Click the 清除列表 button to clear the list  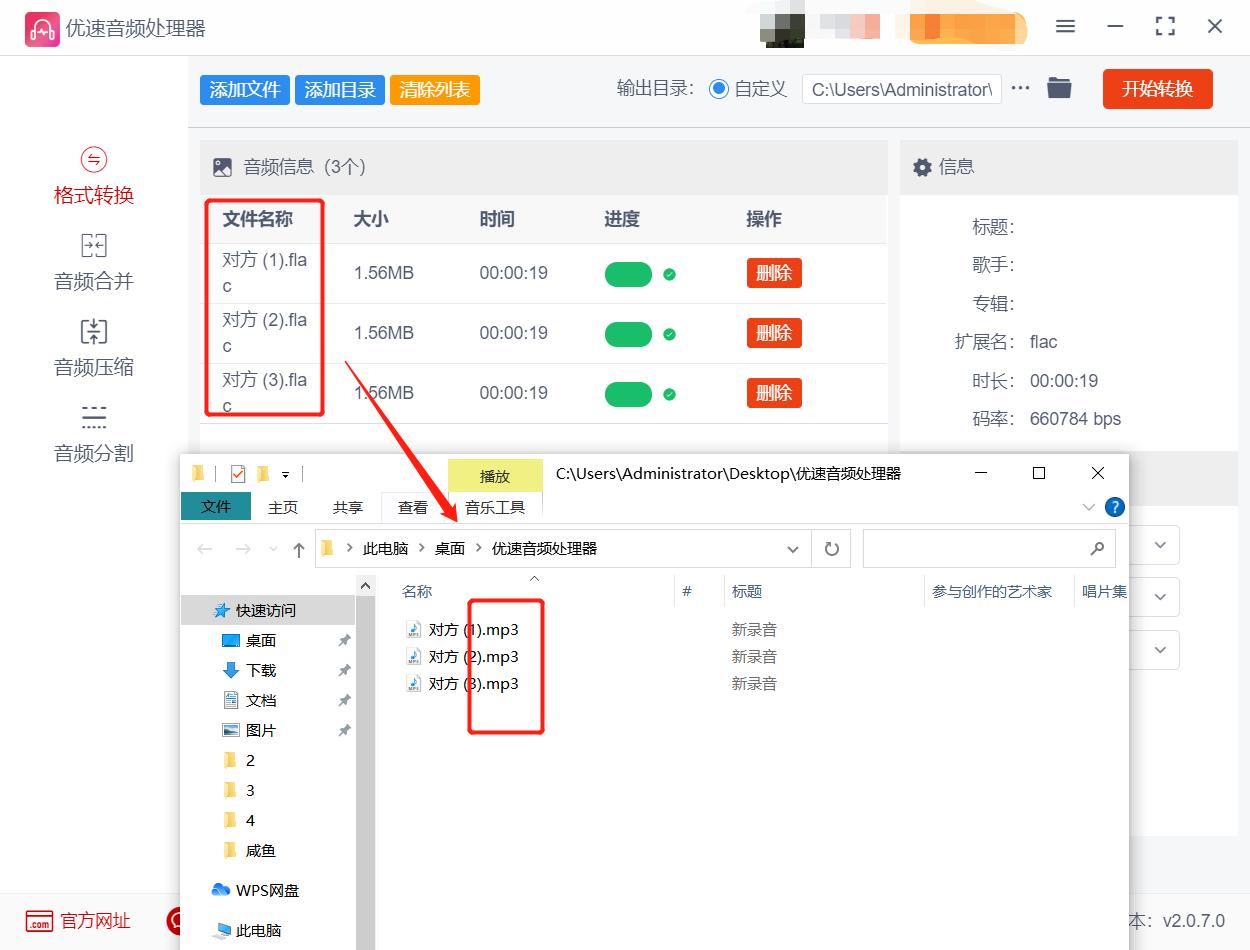click(434, 88)
